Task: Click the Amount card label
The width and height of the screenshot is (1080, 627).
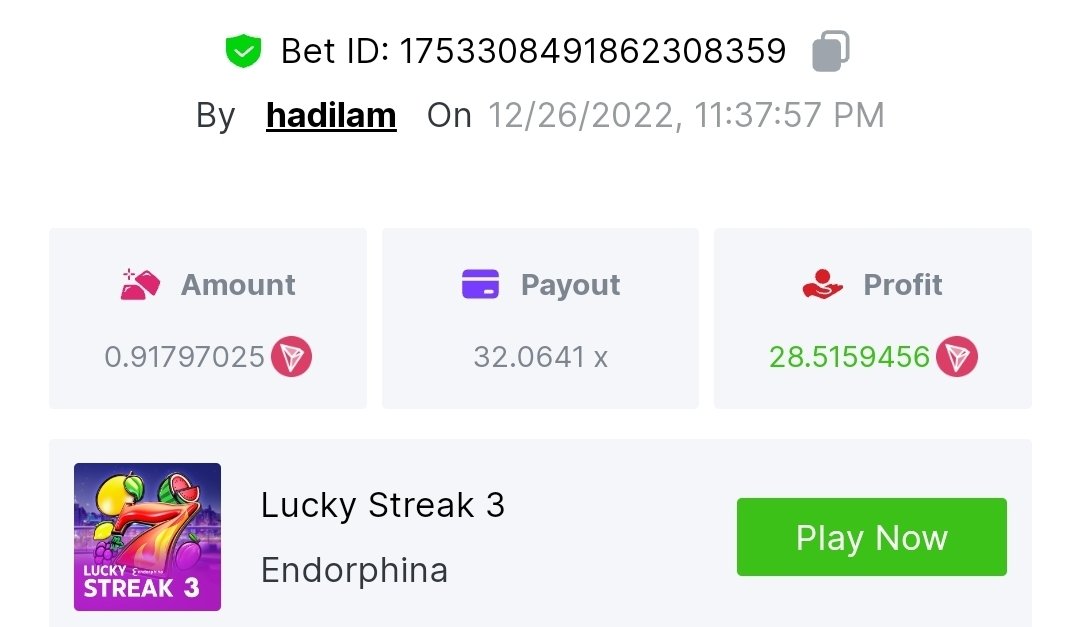Action: pos(238,285)
